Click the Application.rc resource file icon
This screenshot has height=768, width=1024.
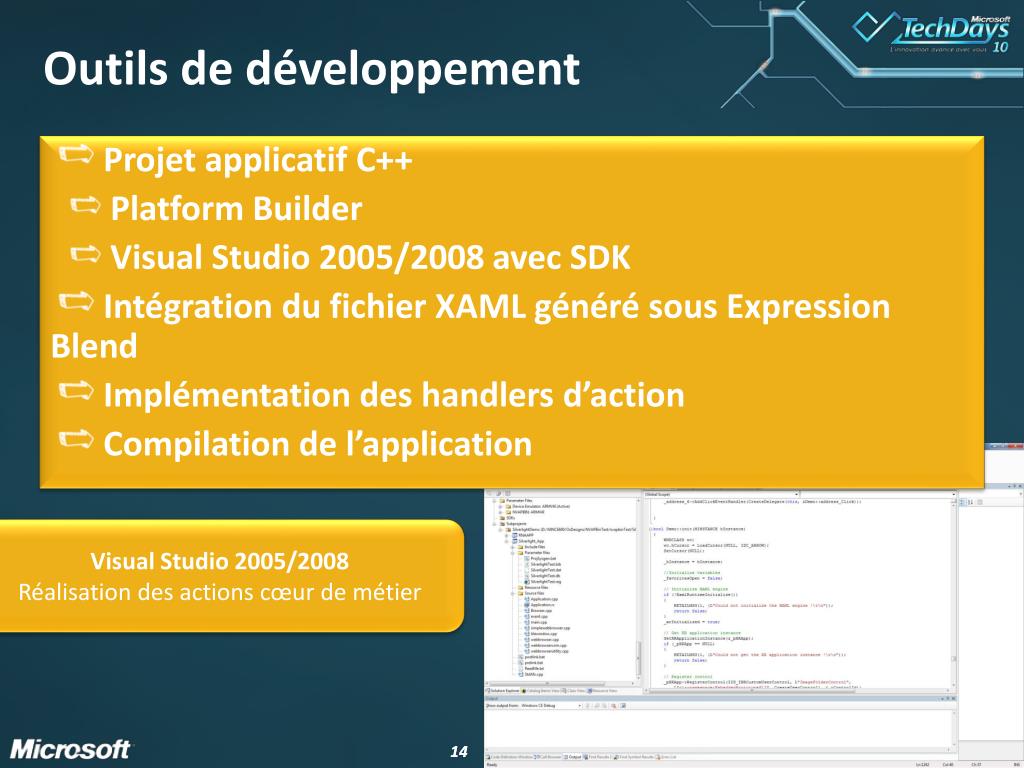(x=527, y=605)
